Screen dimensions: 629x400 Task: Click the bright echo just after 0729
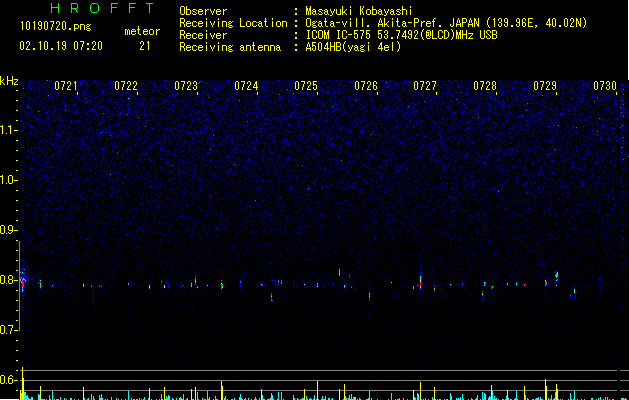click(556, 277)
